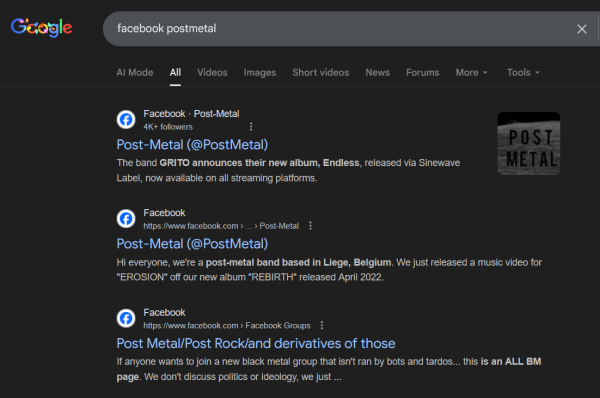Select the All results tab
This screenshot has height=398, width=600.
[175, 72]
